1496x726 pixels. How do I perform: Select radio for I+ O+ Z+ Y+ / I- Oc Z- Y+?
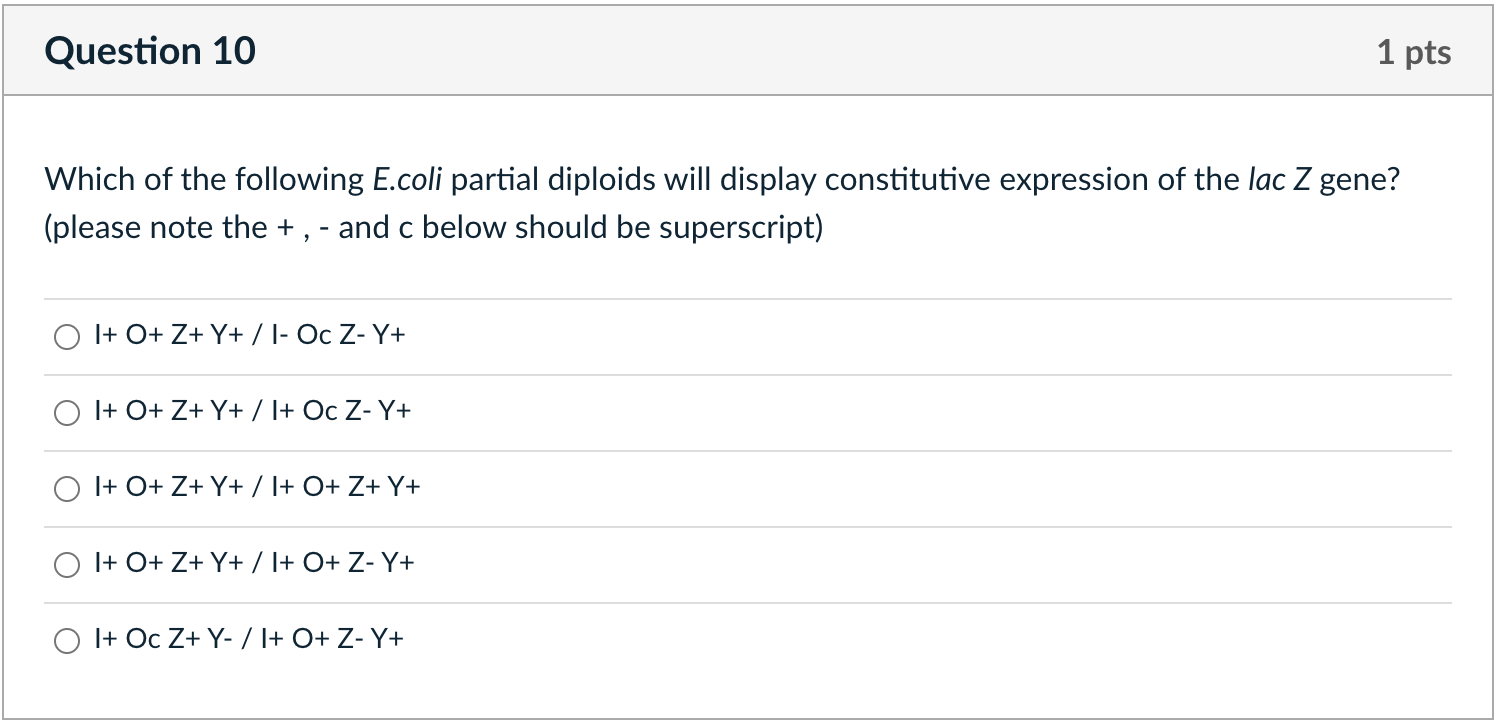(66, 337)
